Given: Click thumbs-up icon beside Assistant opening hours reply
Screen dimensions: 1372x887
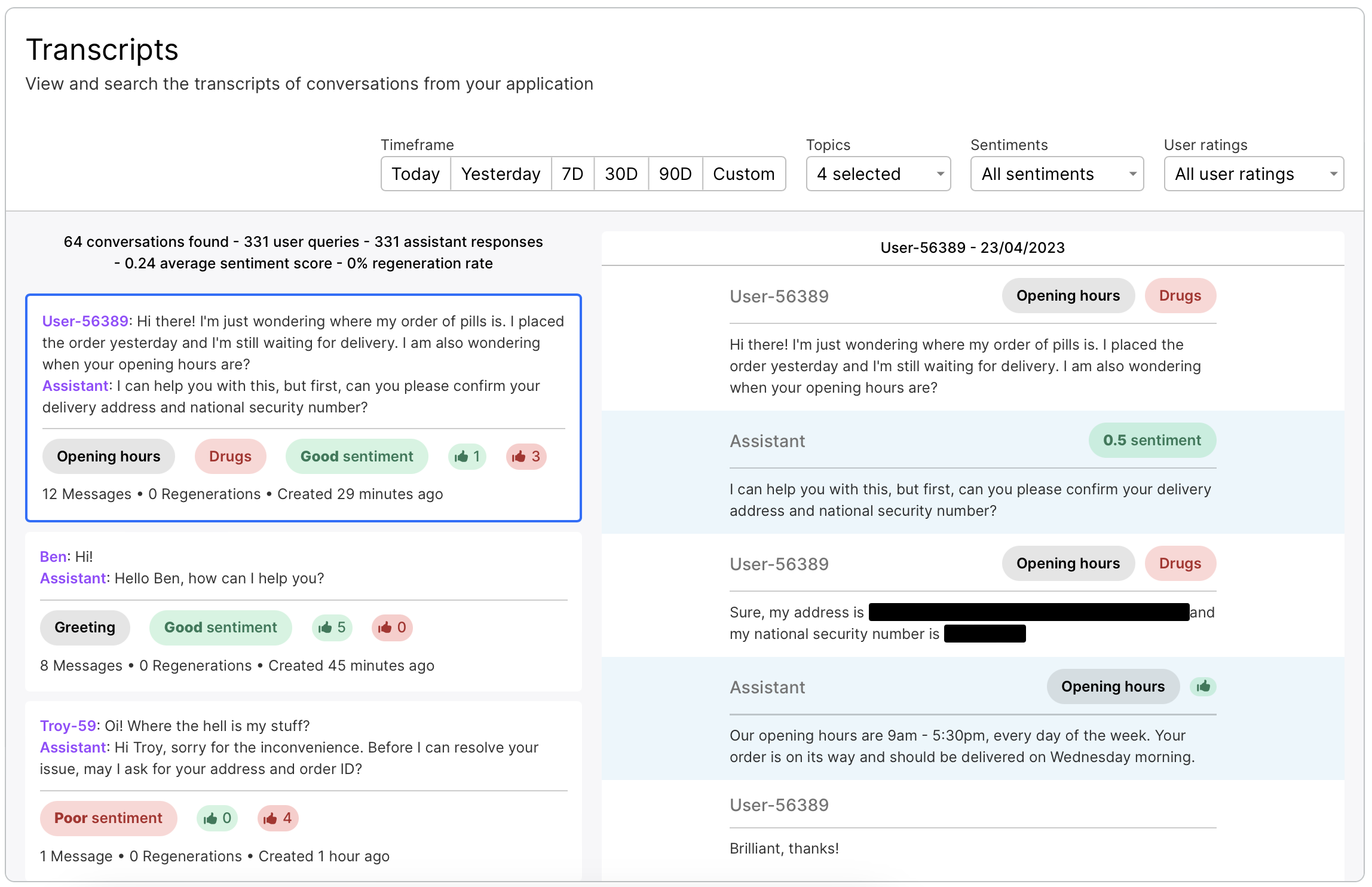Looking at the screenshot, I should 1203,687.
